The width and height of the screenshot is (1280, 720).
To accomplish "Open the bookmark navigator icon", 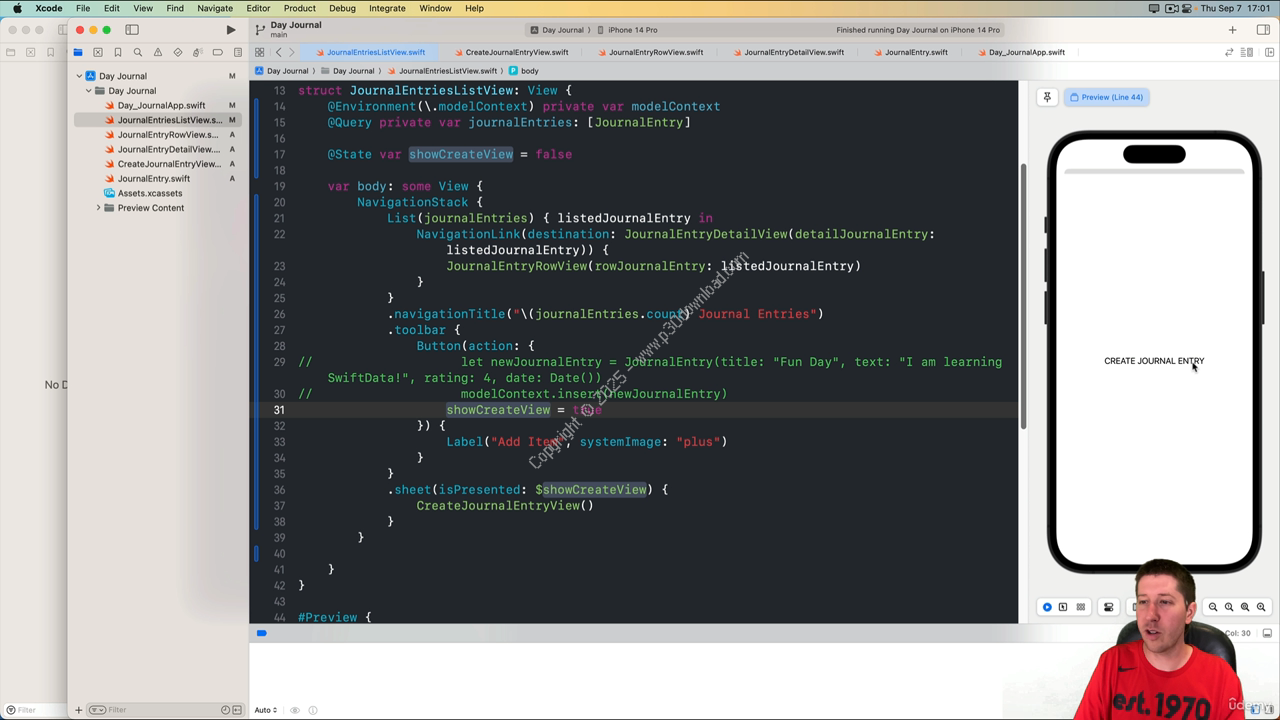I will pyautogui.click(x=118, y=52).
